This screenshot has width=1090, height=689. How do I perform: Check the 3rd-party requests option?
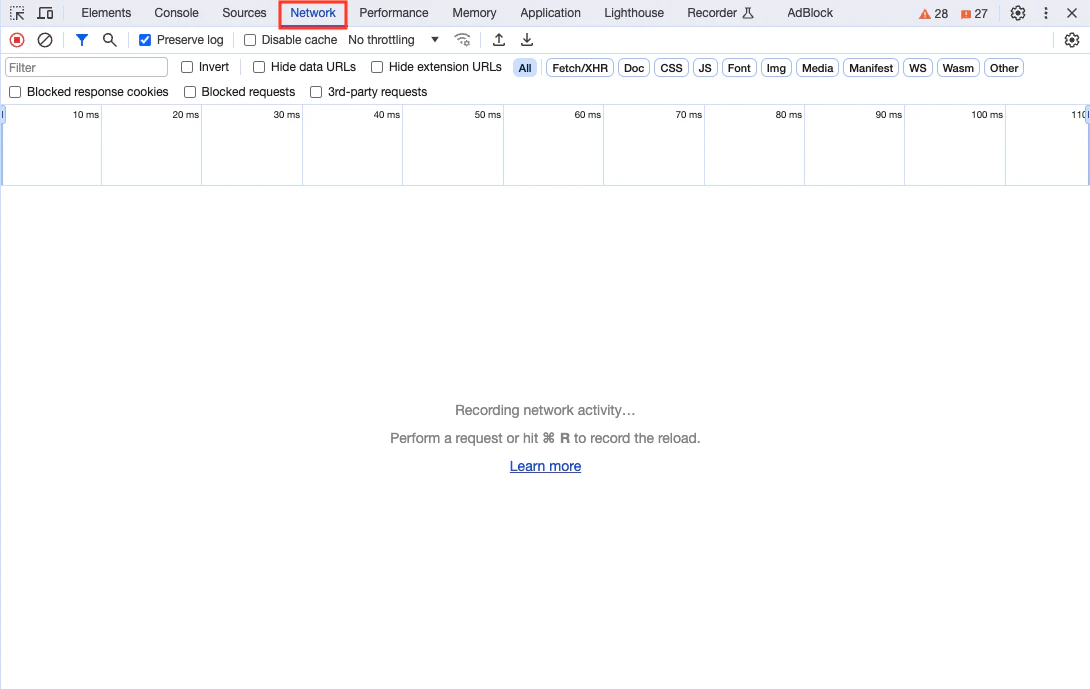316,92
